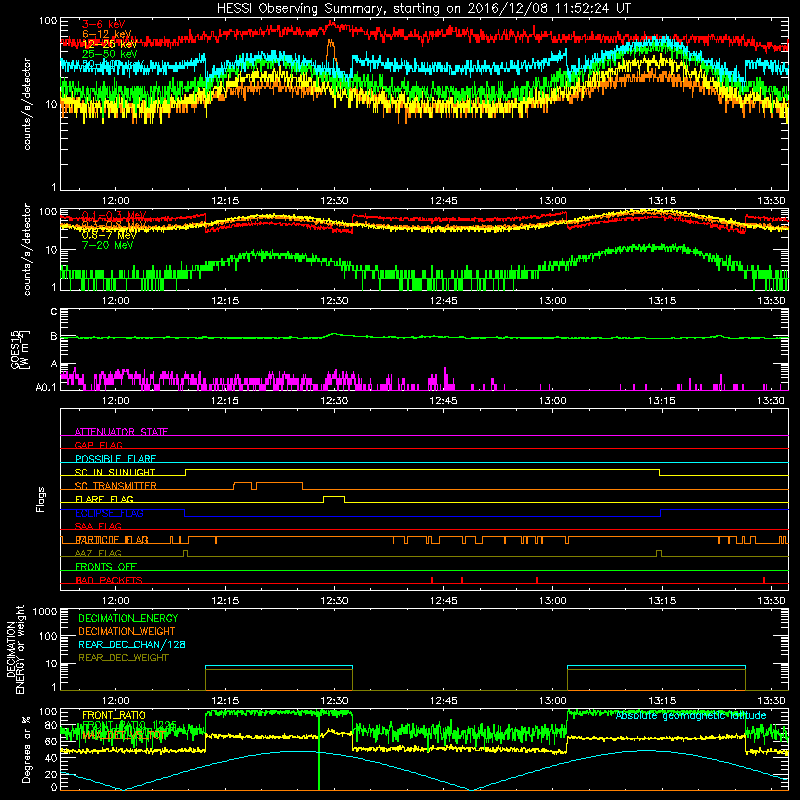Click the FLARE_FLAG label
This screenshot has width=800, height=800.
(x=104, y=499)
